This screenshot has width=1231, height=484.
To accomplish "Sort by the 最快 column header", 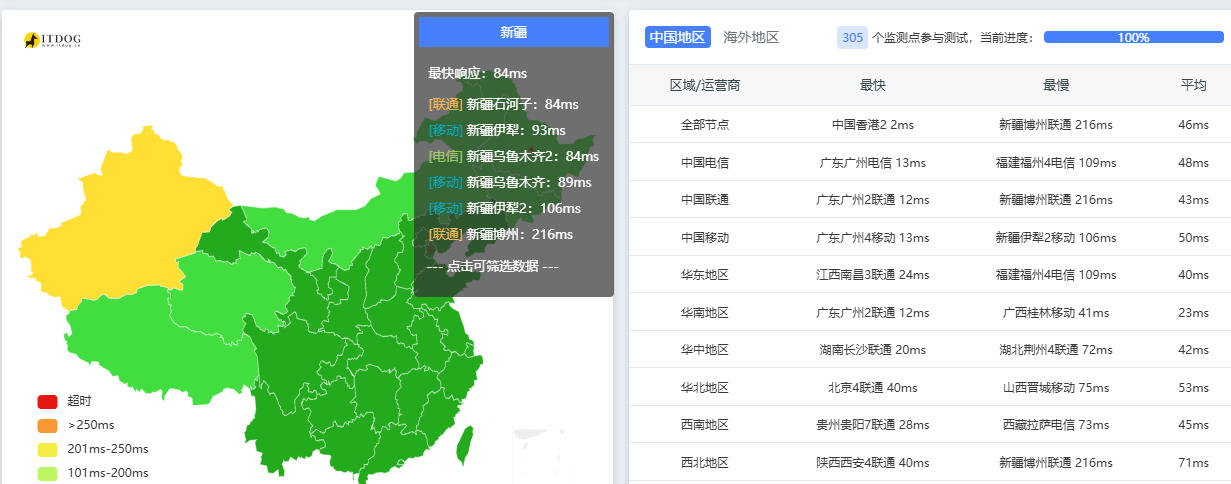I will point(872,85).
